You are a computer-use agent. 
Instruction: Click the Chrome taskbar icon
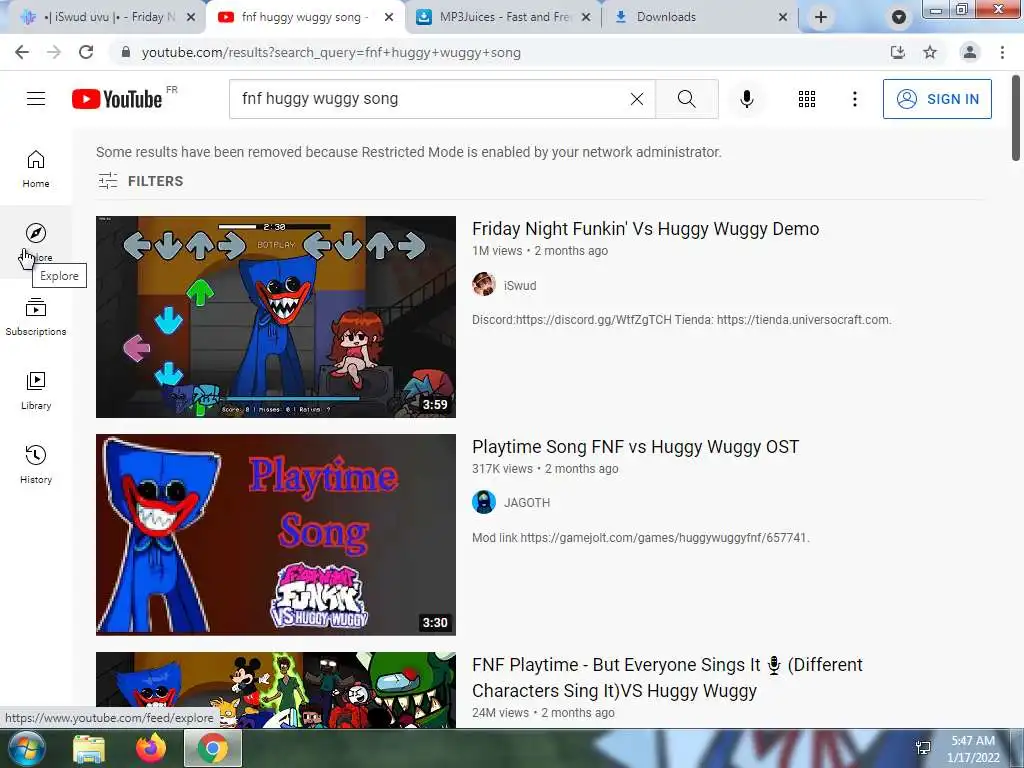click(213, 748)
